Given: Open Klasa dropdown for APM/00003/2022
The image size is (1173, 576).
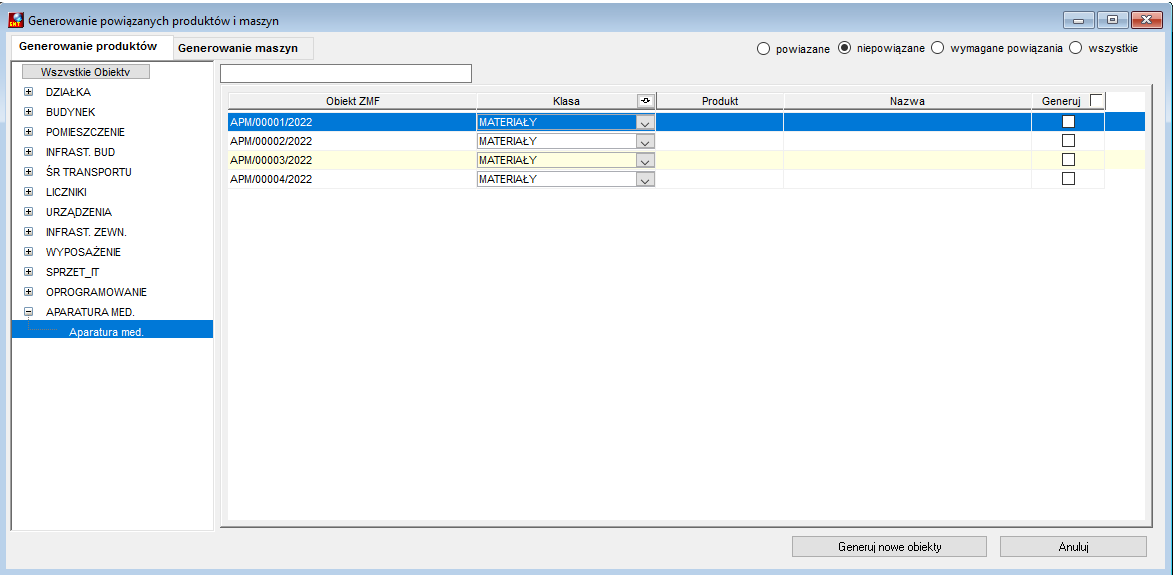Looking at the screenshot, I should [x=646, y=160].
